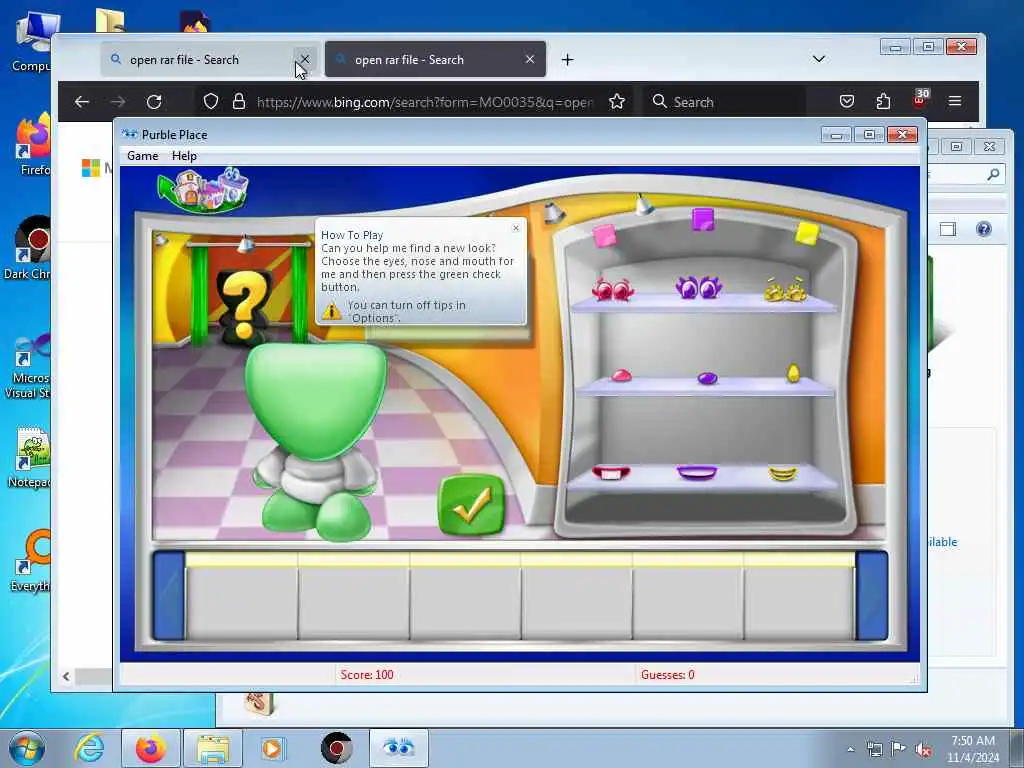The height and width of the screenshot is (768, 1024).
Task: Click the preview pane icon in the Explorer window
Action: [948, 229]
